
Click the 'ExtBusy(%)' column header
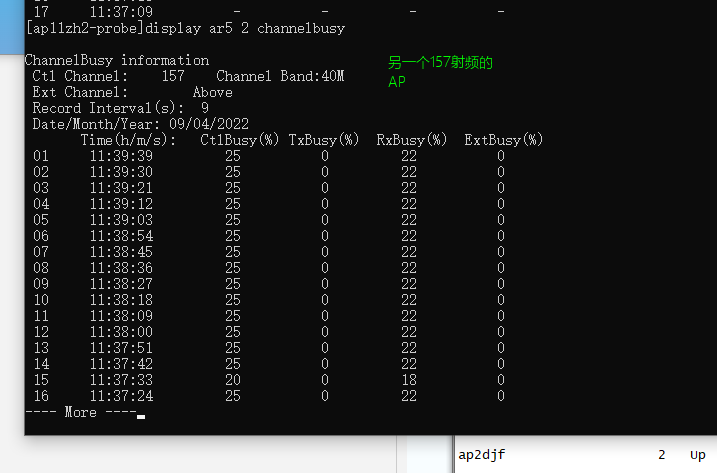[x=504, y=140]
